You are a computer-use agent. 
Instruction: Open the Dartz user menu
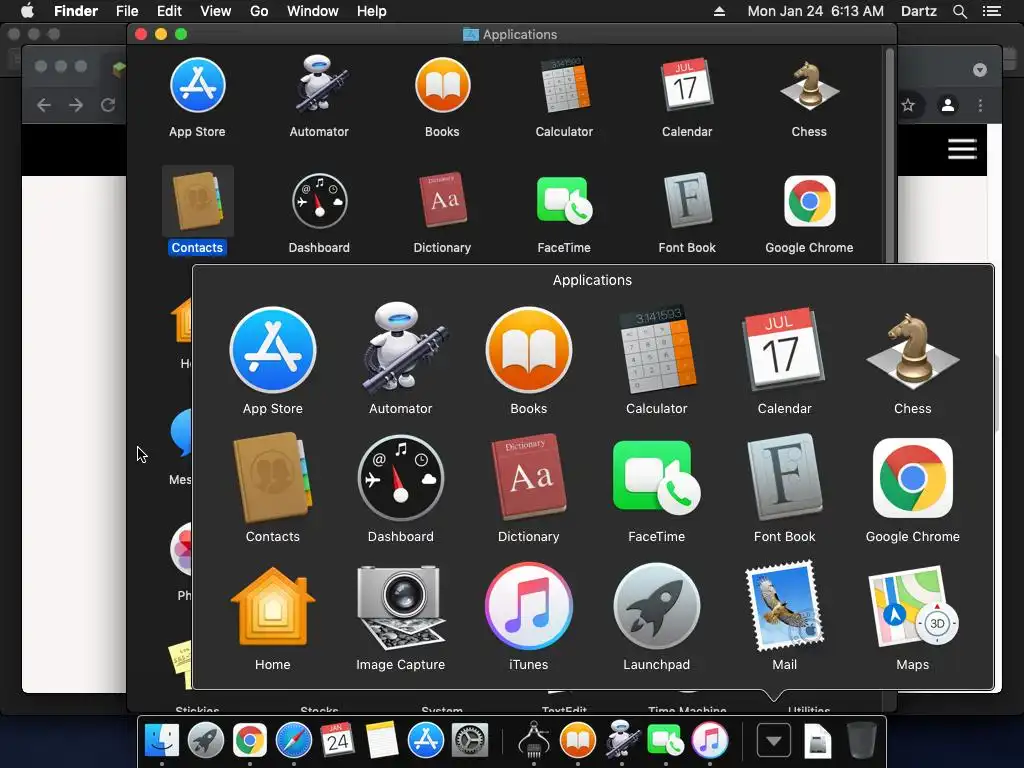pos(919,11)
